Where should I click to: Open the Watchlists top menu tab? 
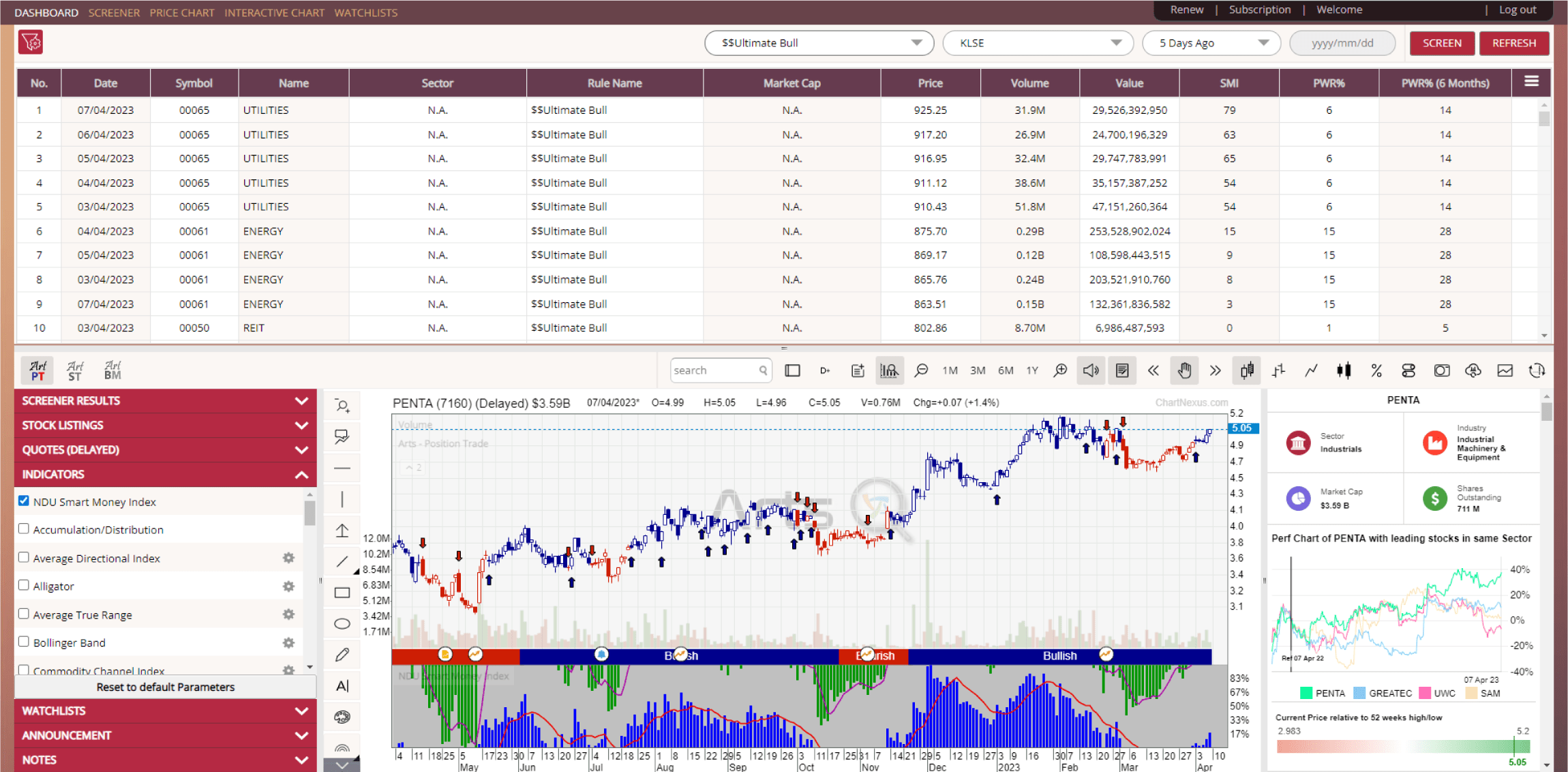pyautogui.click(x=365, y=12)
